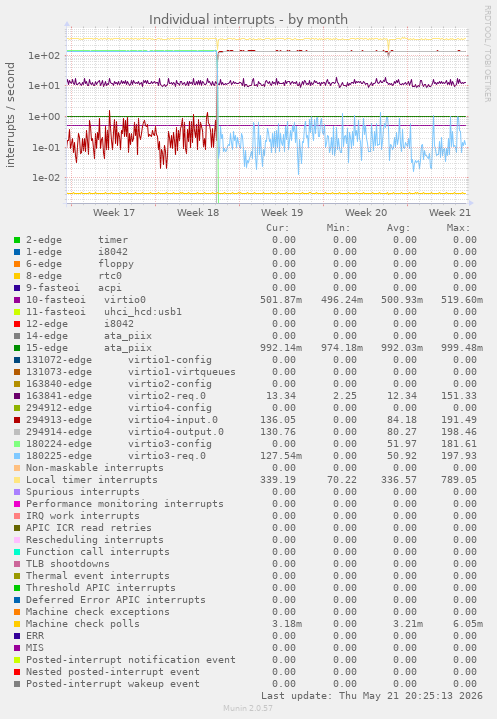Image resolution: width=497 pixels, height=719 pixels.
Task: Click the Week 17 axis label
Action: pyautogui.click(x=114, y=213)
